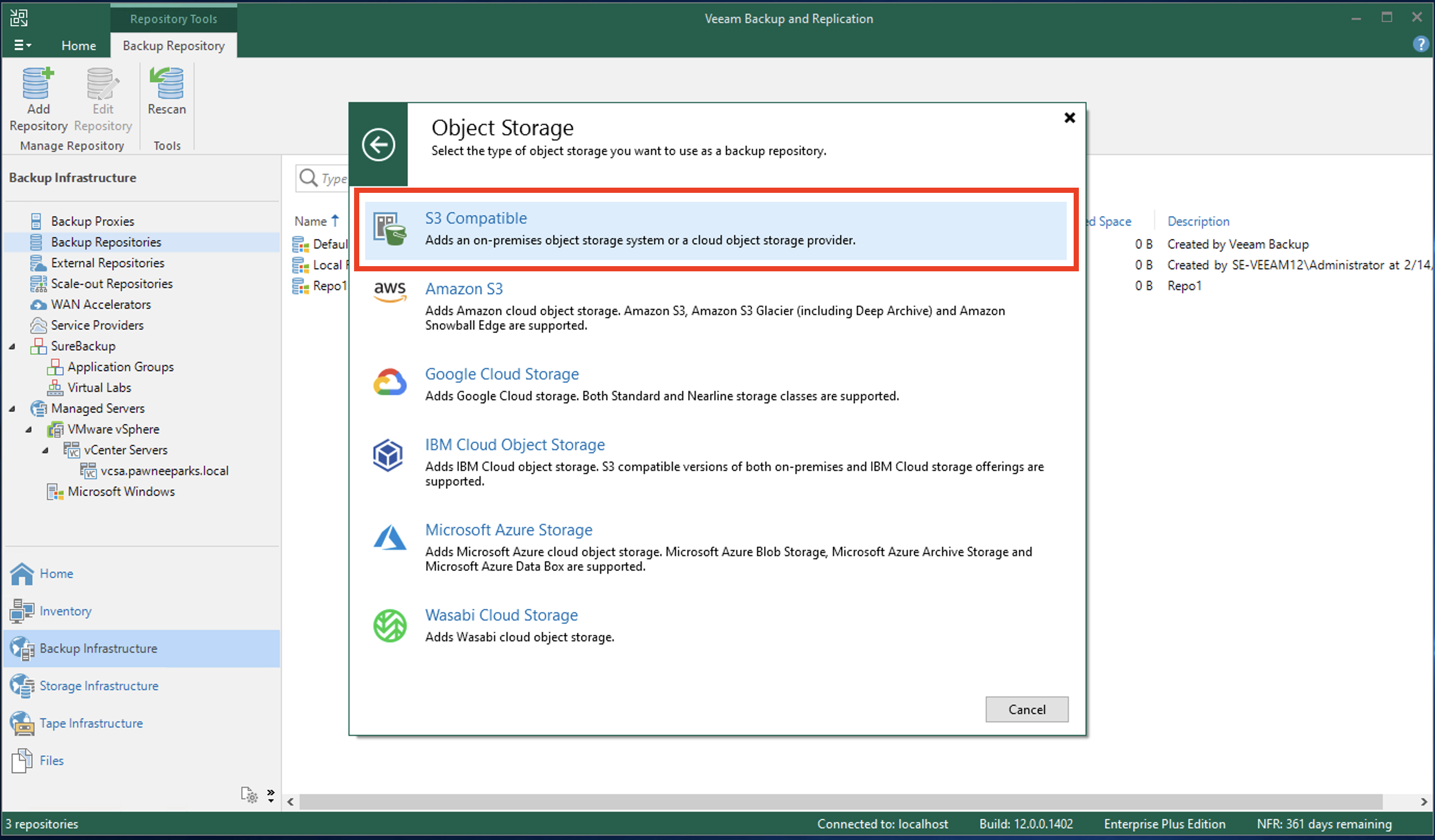Click the Inventory computers icon
Image resolution: width=1435 pixels, height=840 pixels.
22,611
